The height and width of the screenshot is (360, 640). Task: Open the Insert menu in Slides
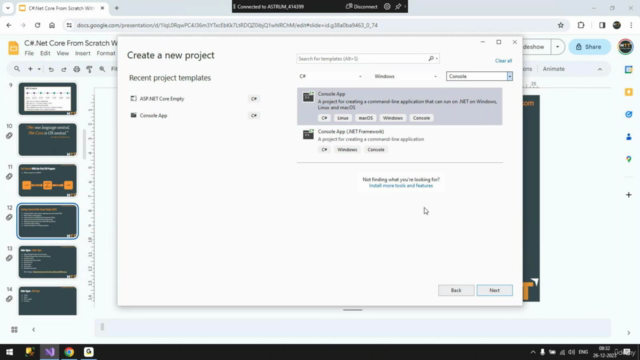pyautogui.click(x=82, y=53)
